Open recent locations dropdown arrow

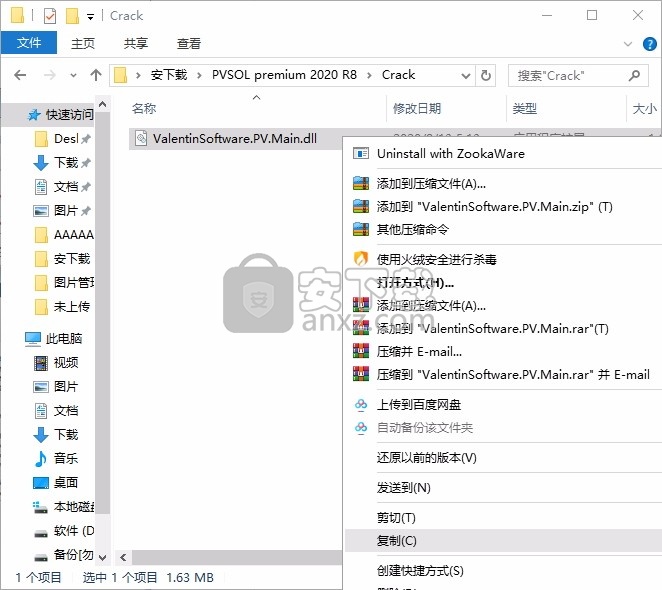(73, 76)
